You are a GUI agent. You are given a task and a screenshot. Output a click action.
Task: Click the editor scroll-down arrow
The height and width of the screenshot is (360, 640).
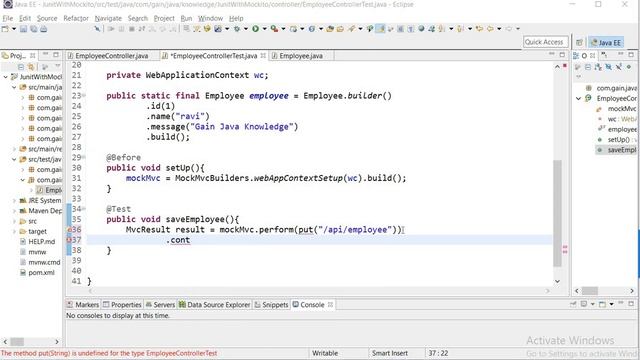(557, 281)
